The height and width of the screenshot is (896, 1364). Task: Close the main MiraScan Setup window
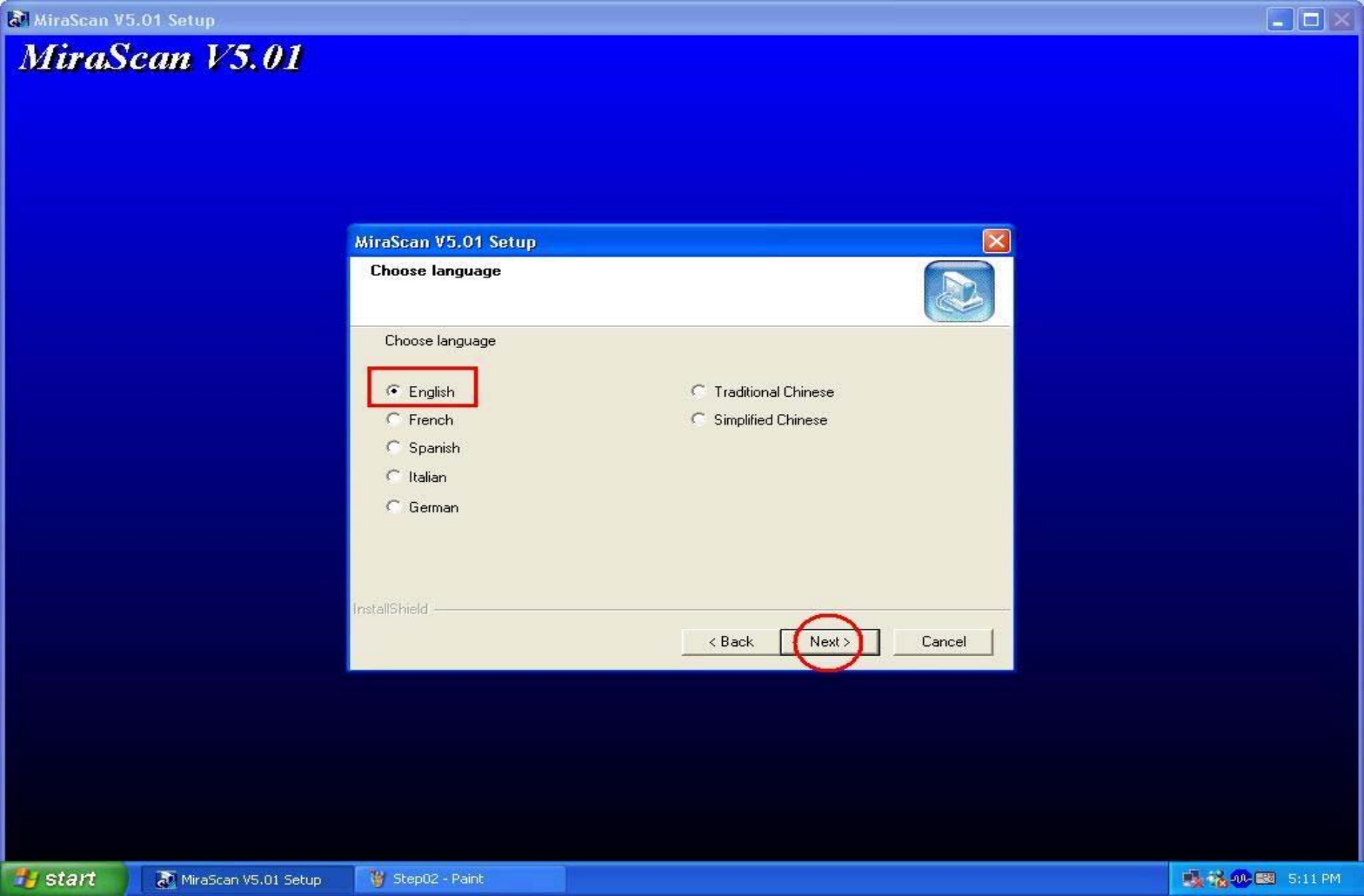1341,19
